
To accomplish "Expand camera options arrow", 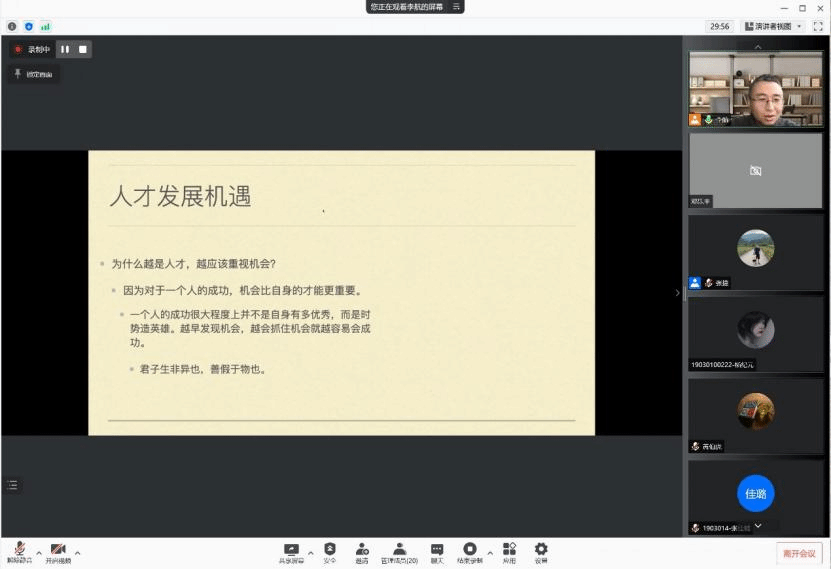I will click(x=78, y=552).
